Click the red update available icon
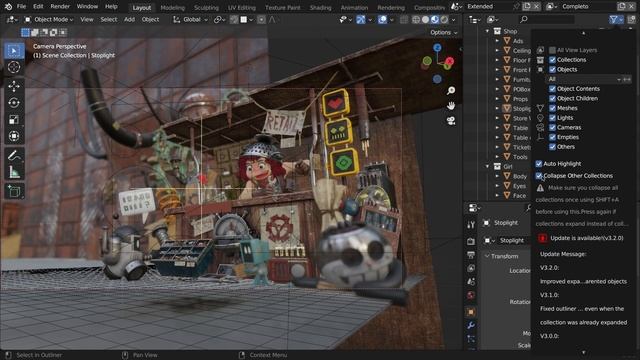 pyautogui.click(x=542, y=238)
